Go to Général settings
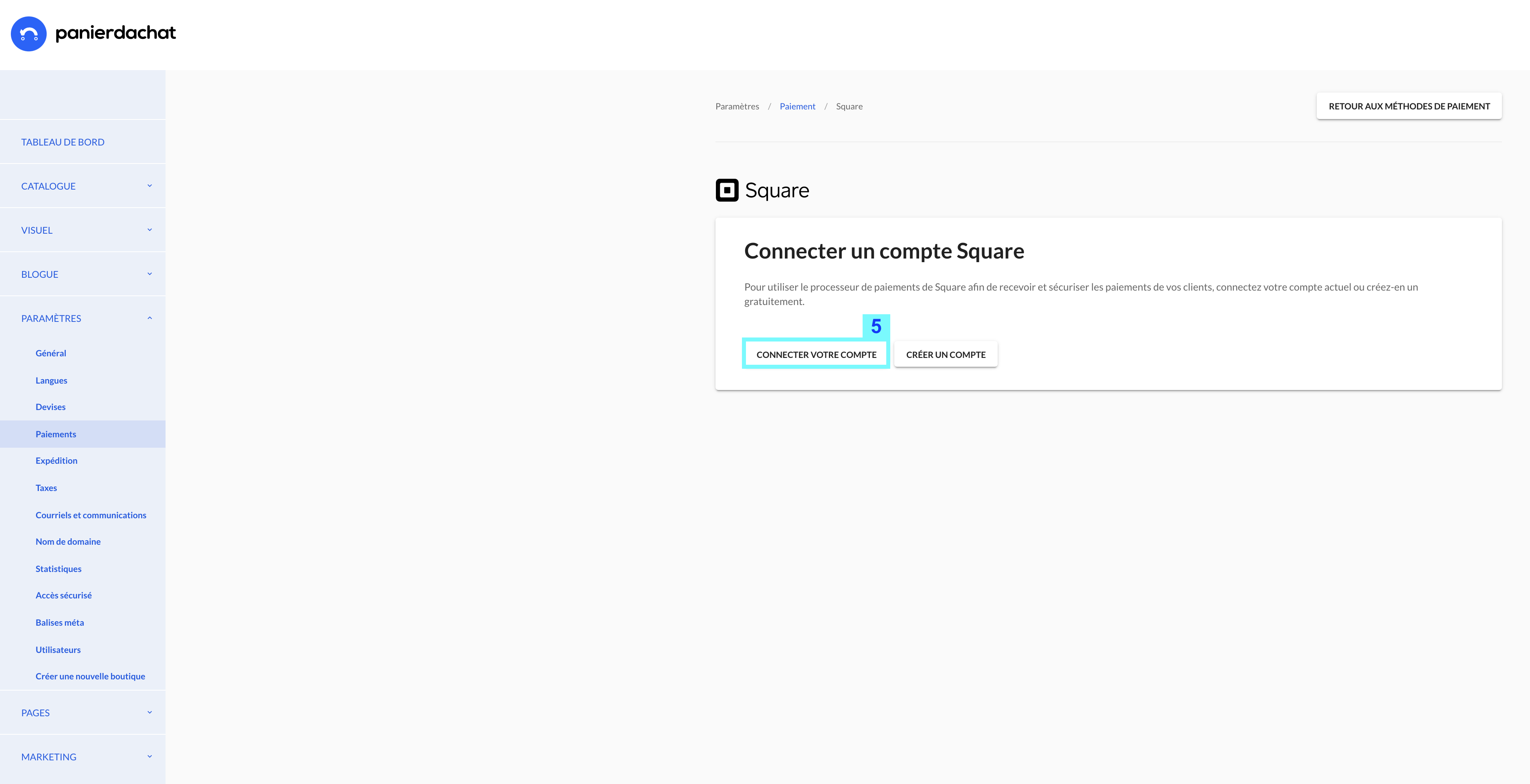The width and height of the screenshot is (1530, 784). [51, 353]
